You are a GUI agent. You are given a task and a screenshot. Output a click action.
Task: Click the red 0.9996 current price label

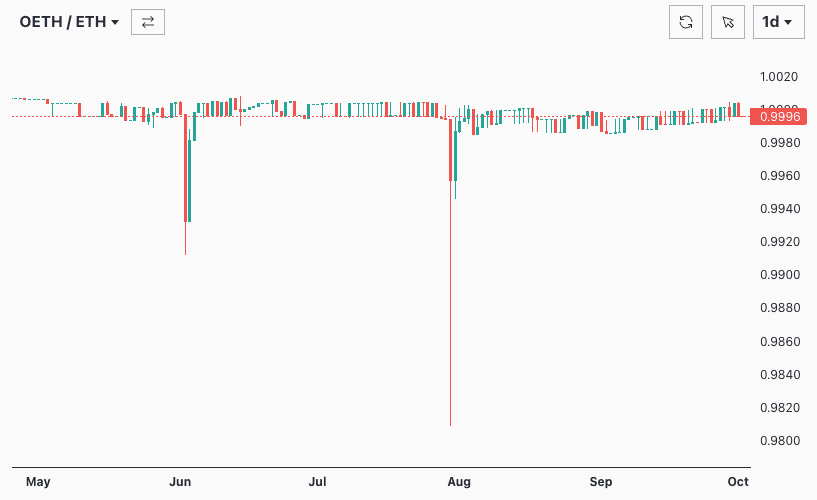point(778,117)
